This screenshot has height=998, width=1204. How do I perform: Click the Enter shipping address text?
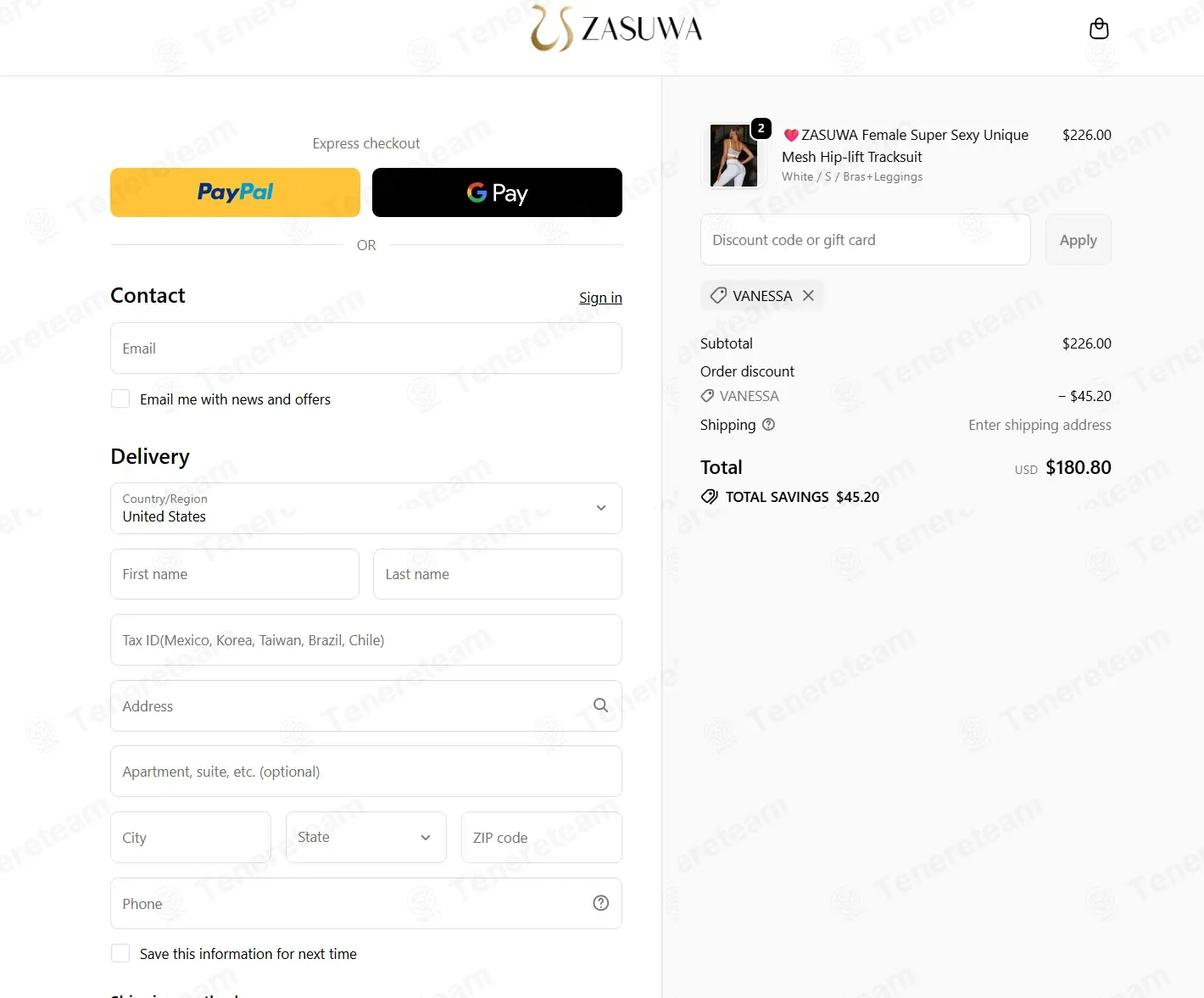coord(1040,425)
